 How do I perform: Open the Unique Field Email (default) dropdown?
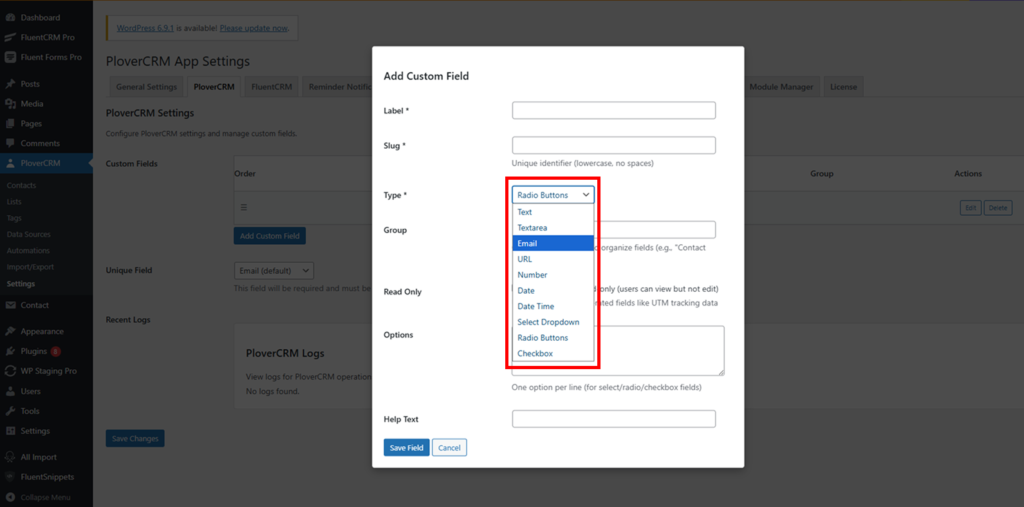click(274, 270)
